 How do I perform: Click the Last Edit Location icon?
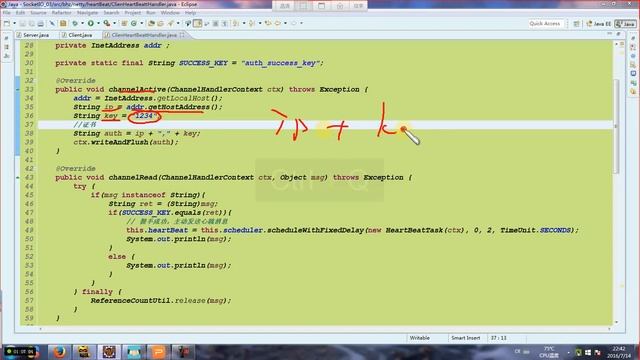coord(268,23)
